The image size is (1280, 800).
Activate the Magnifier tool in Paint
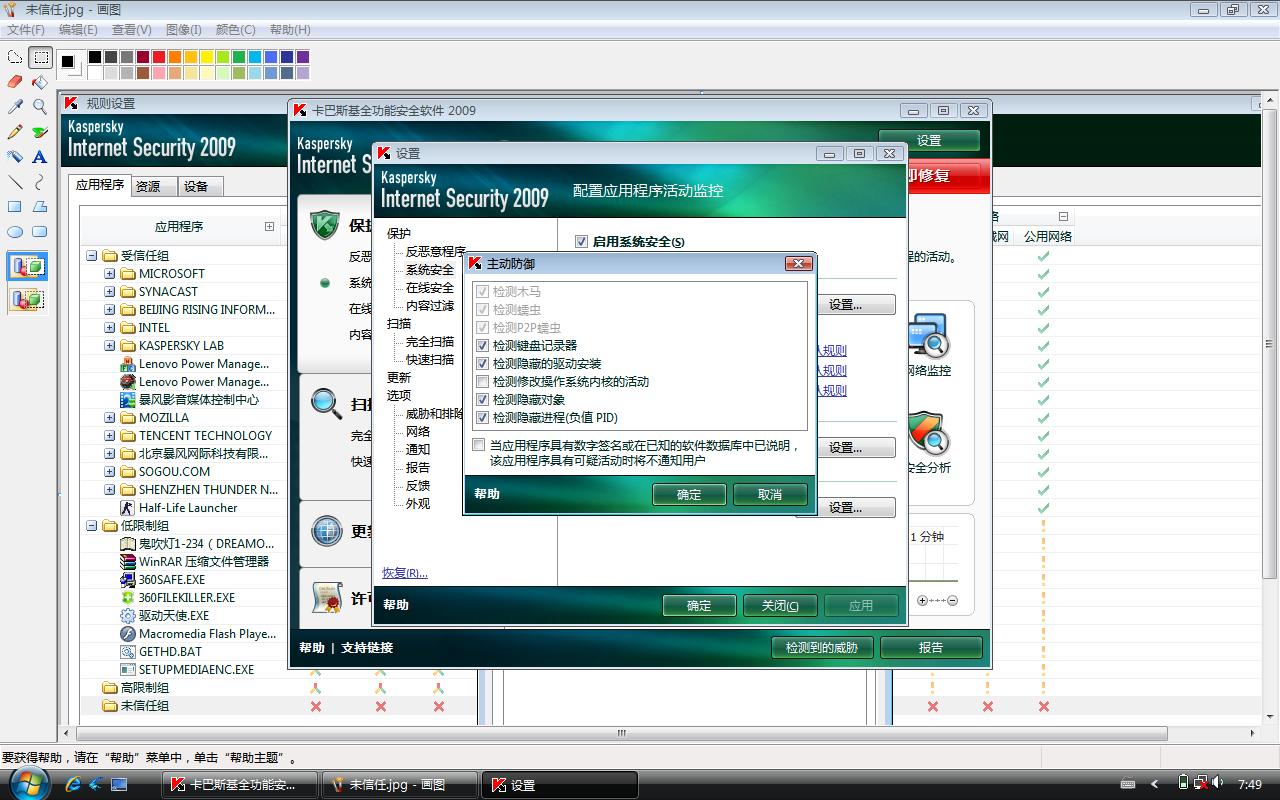click(40, 106)
